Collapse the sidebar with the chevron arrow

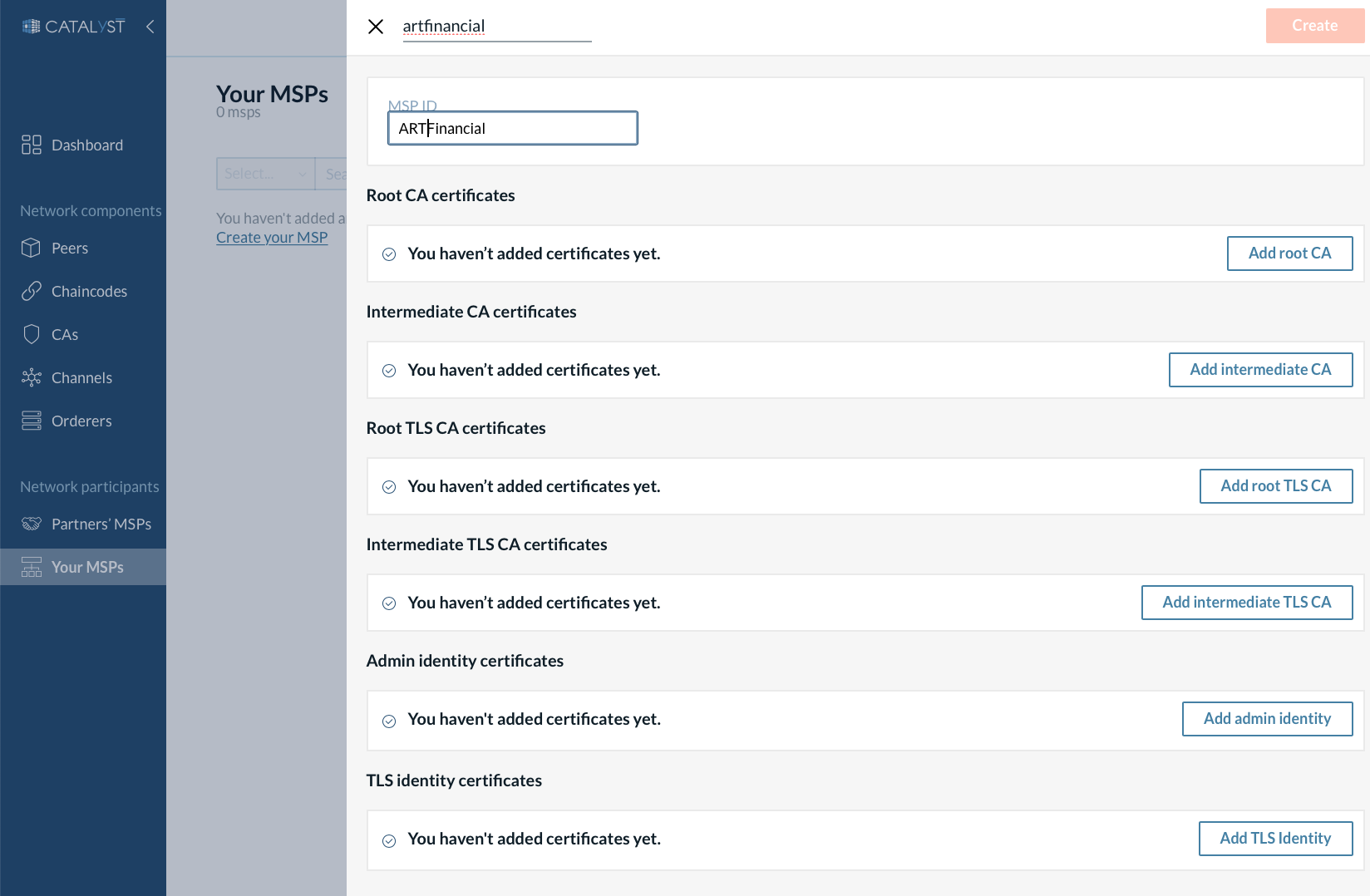(x=150, y=26)
